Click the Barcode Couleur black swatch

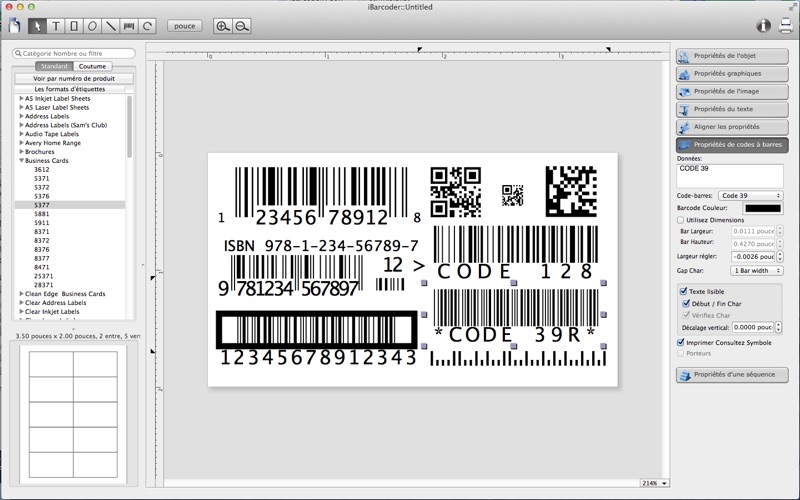763,208
